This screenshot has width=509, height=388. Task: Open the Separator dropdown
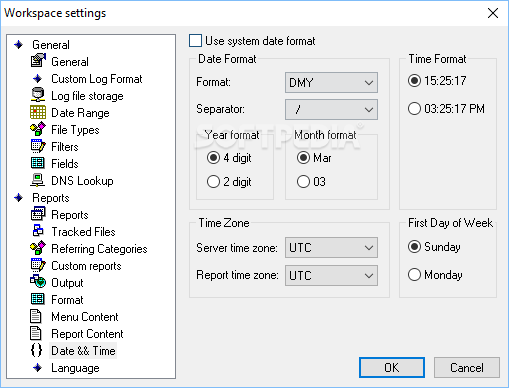(331, 109)
